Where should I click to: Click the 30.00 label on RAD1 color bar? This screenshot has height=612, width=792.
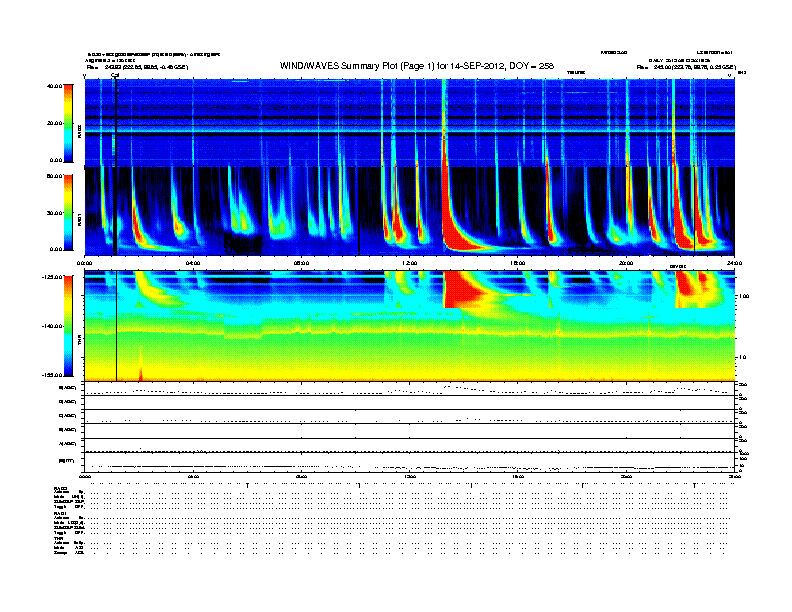54,213
